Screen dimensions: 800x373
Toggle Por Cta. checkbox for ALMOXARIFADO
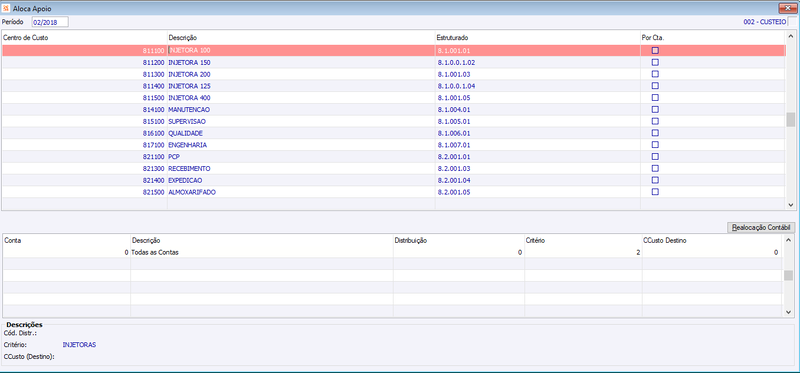click(x=655, y=192)
